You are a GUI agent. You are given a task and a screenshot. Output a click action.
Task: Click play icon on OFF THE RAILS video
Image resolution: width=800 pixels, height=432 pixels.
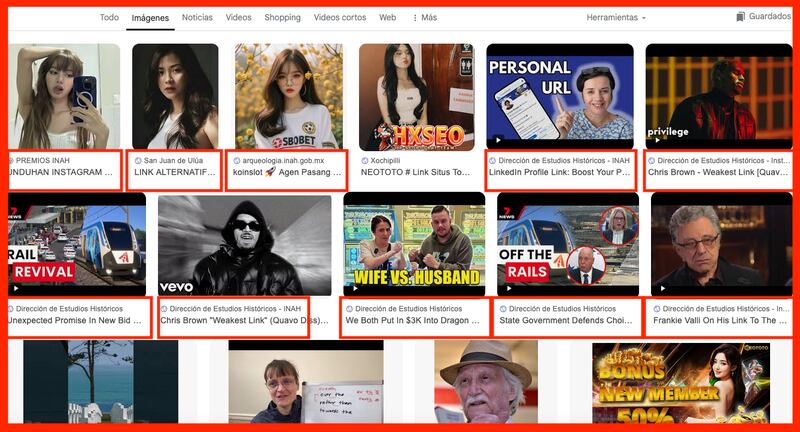pyautogui.click(x=509, y=288)
